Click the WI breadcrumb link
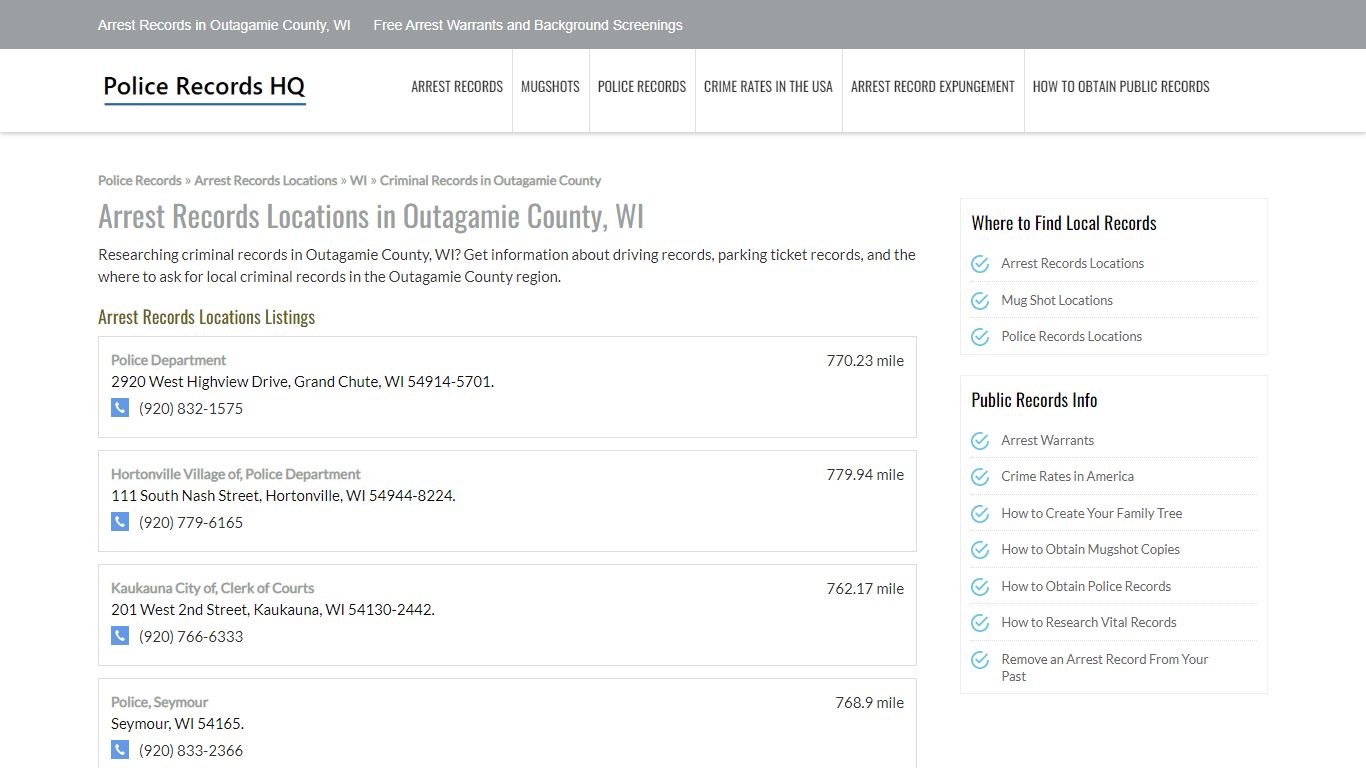The image size is (1366, 768). pos(358,180)
